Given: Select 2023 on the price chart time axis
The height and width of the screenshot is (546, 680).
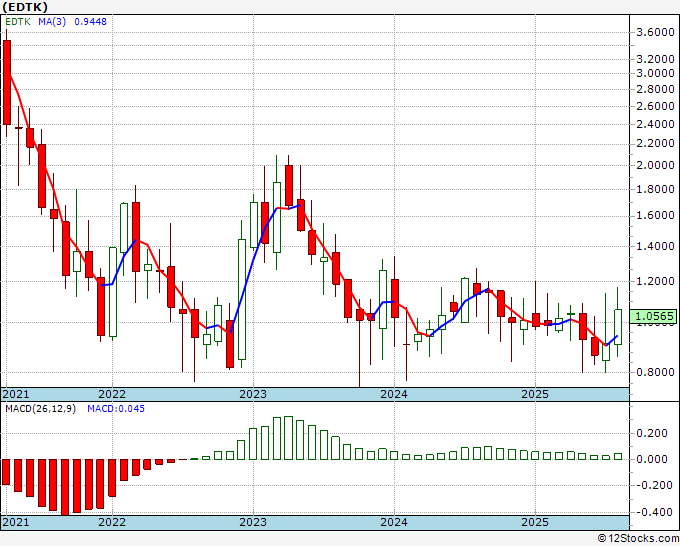Looking at the screenshot, I should [253, 394].
